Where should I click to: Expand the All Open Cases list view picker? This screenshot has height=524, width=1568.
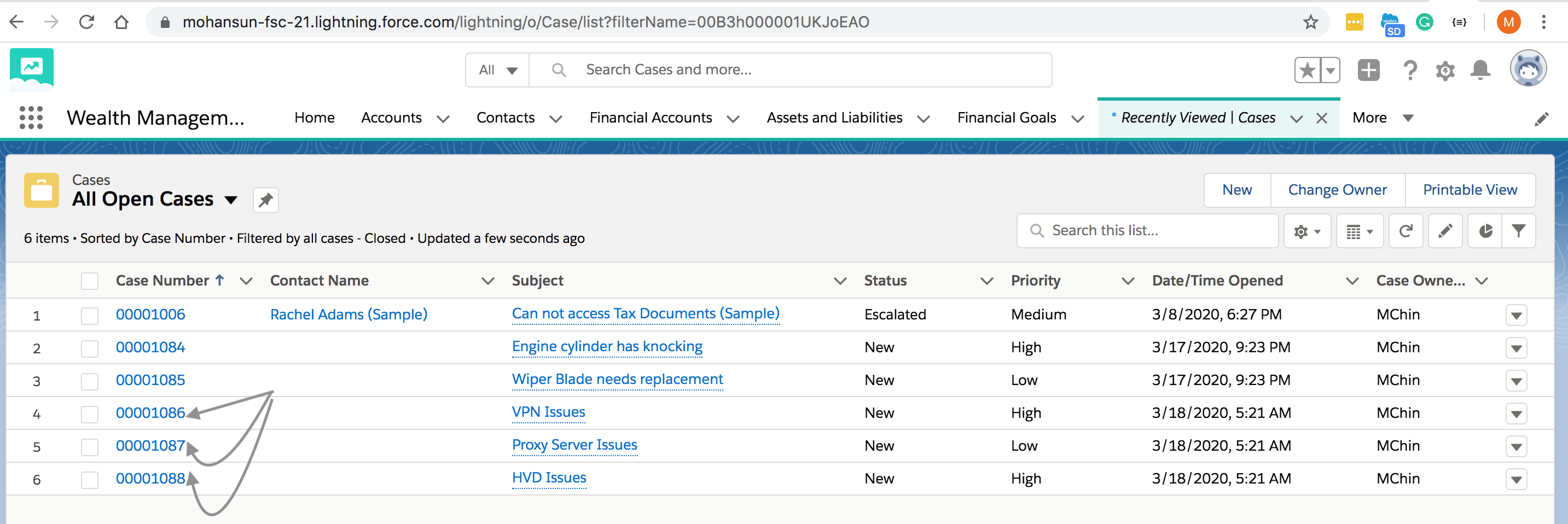(231, 200)
